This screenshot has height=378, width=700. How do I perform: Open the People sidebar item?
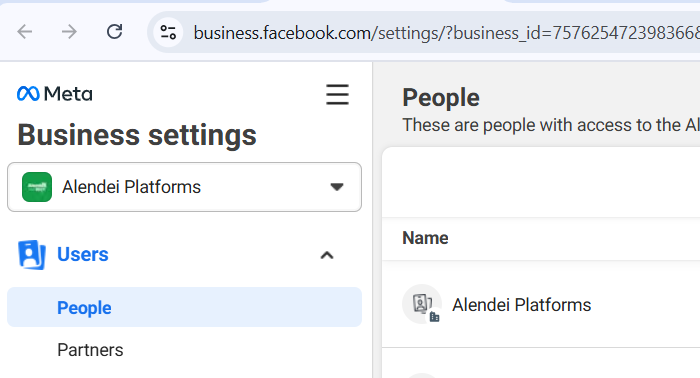pyautogui.click(x=184, y=307)
